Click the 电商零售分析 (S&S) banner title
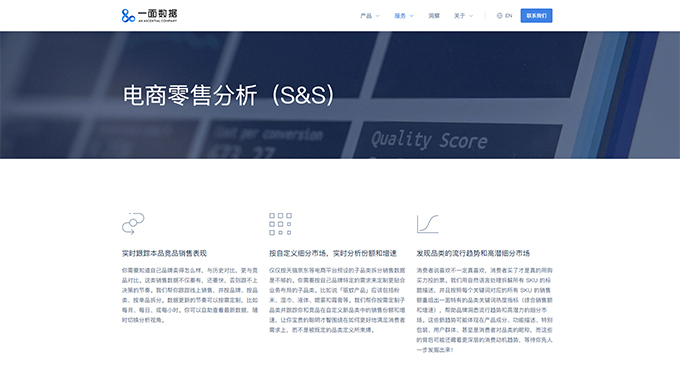This screenshot has width=680, height=383. click(x=229, y=95)
